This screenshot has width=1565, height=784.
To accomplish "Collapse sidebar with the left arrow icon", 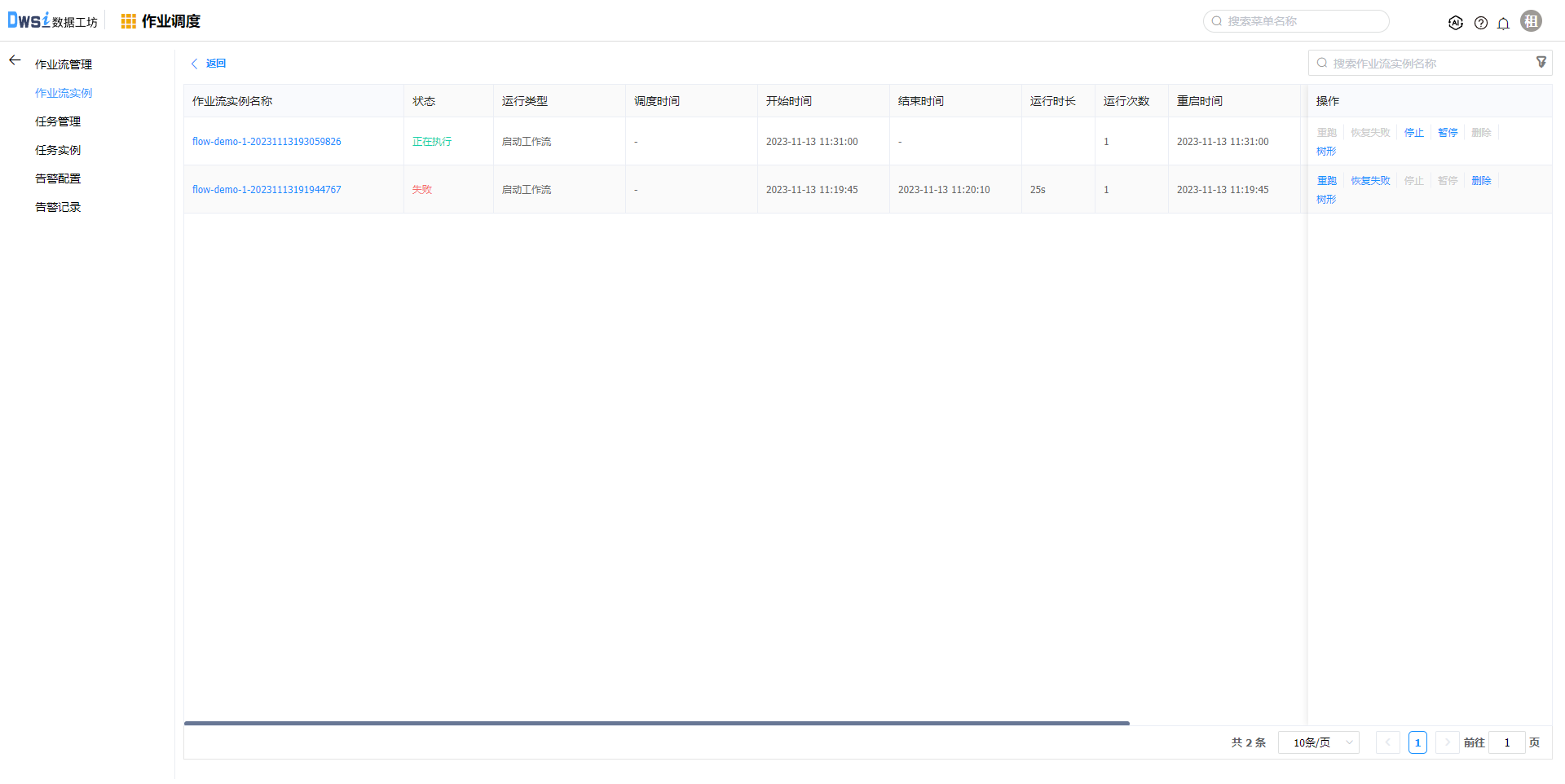I will [15, 60].
